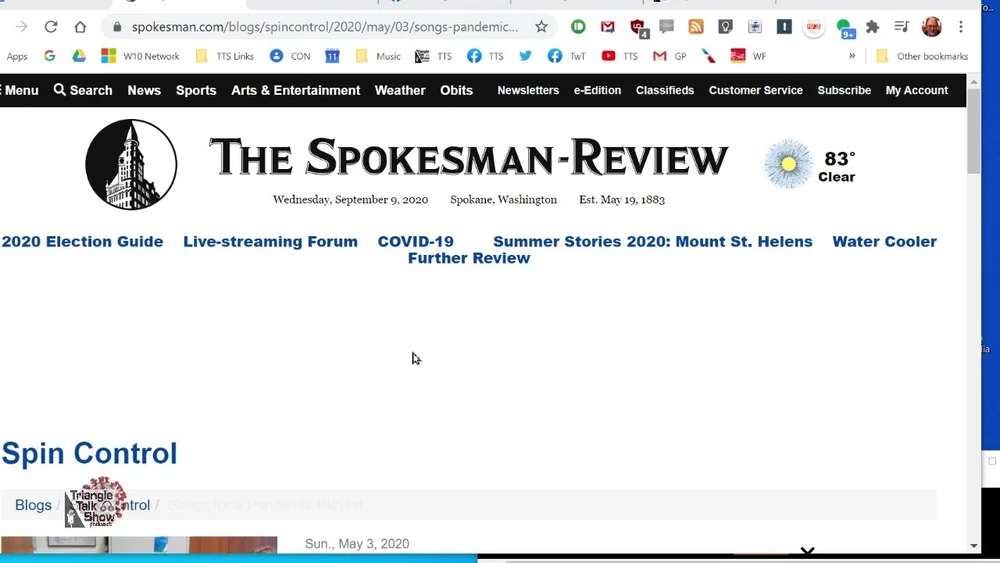Go to the Weather section
This screenshot has height=563, width=1000.
point(400,91)
